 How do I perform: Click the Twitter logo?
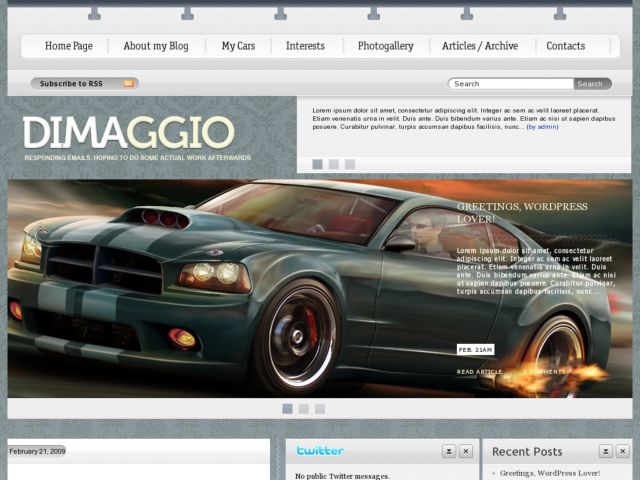(320, 451)
